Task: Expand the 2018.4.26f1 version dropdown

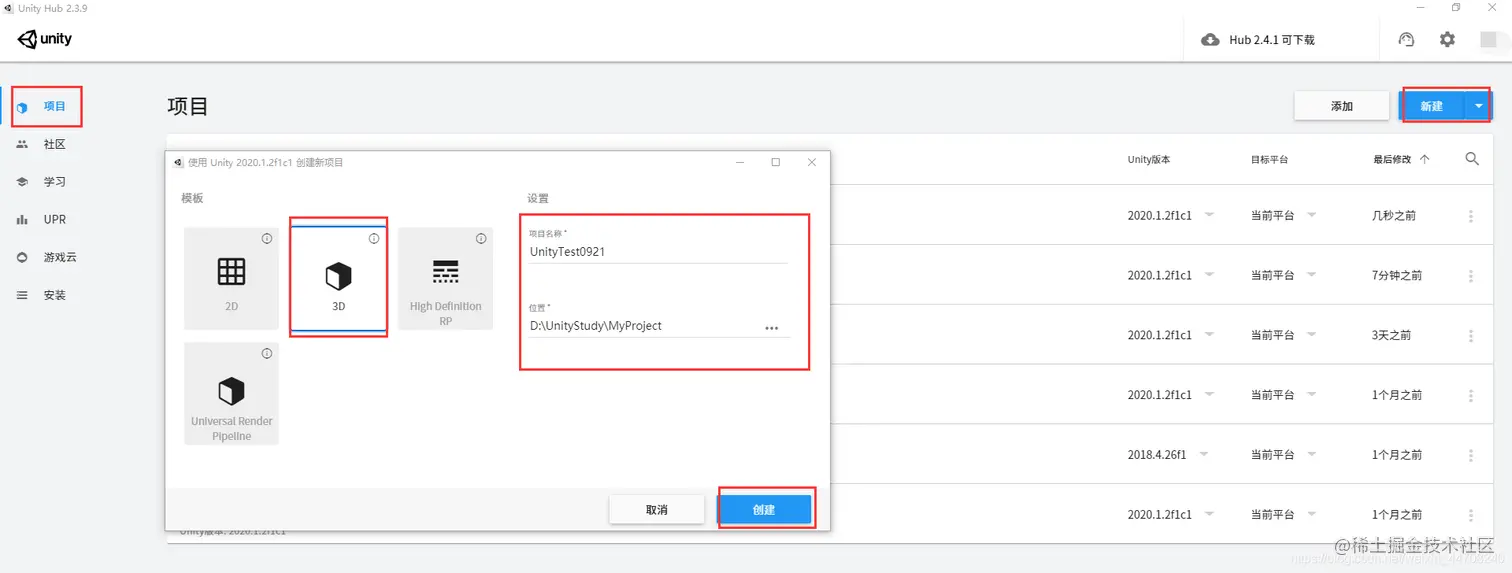Action: (1203, 454)
